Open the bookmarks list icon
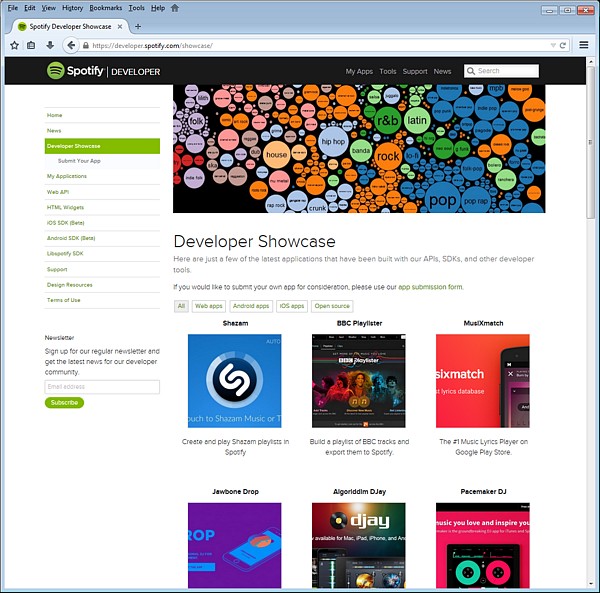 [x=31, y=45]
